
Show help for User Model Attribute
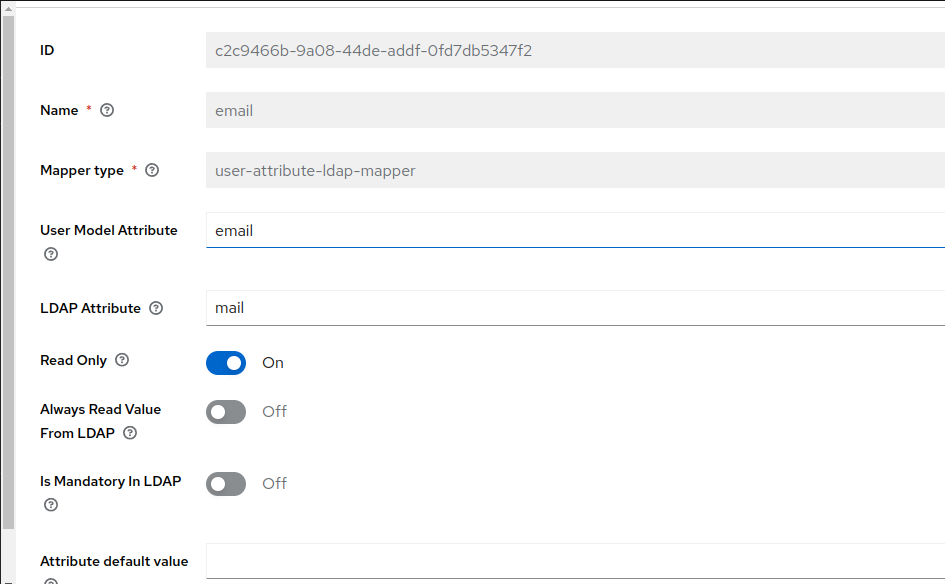(x=51, y=254)
